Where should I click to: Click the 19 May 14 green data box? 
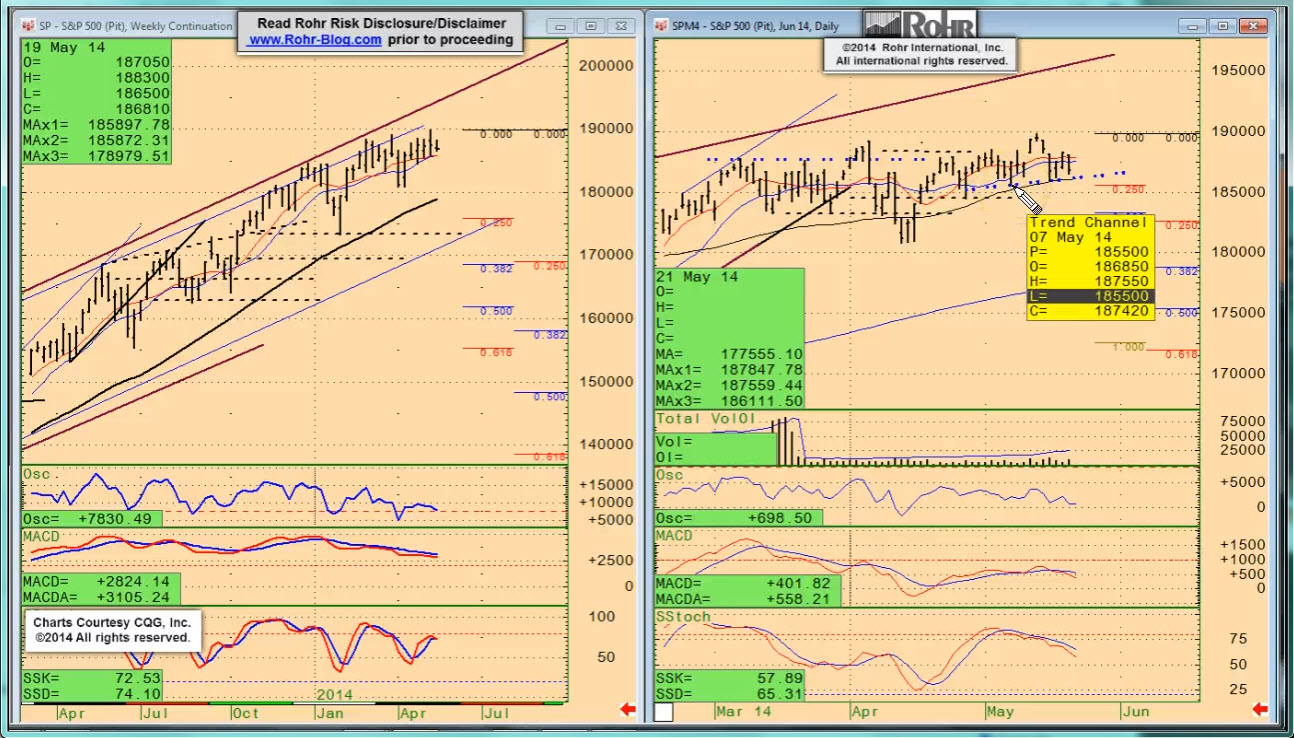pyautogui.click(x=96, y=101)
